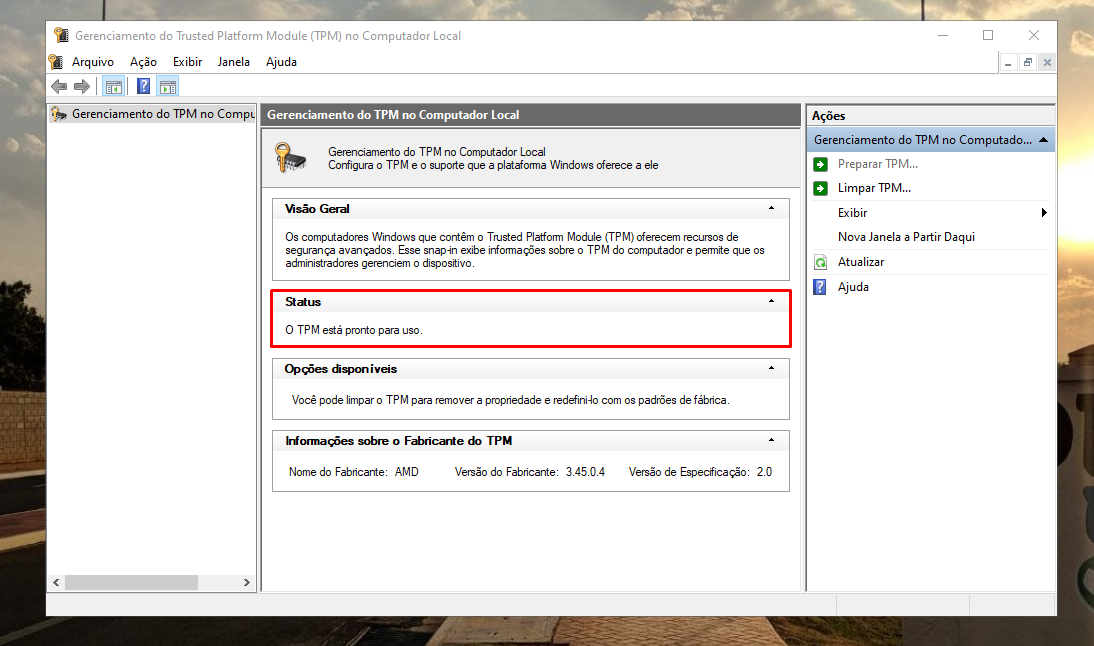Image resolution: width=1094 pixels, height=646 pixels.
Task: Collapse the Visão Geral section
Action: [x=770, y=209]
